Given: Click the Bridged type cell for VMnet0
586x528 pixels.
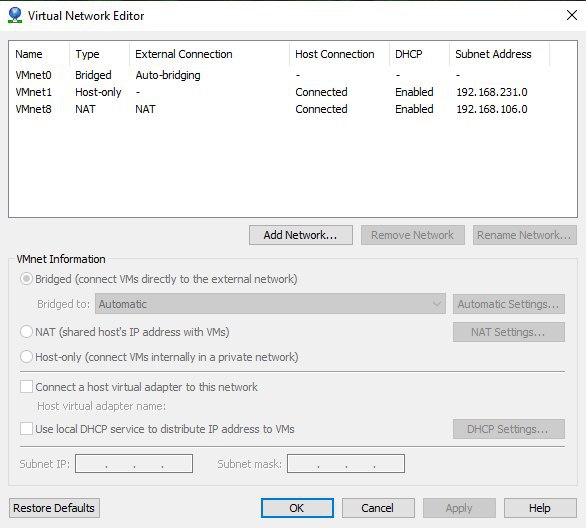Looking at the screenshot, I should click(93, 75).
